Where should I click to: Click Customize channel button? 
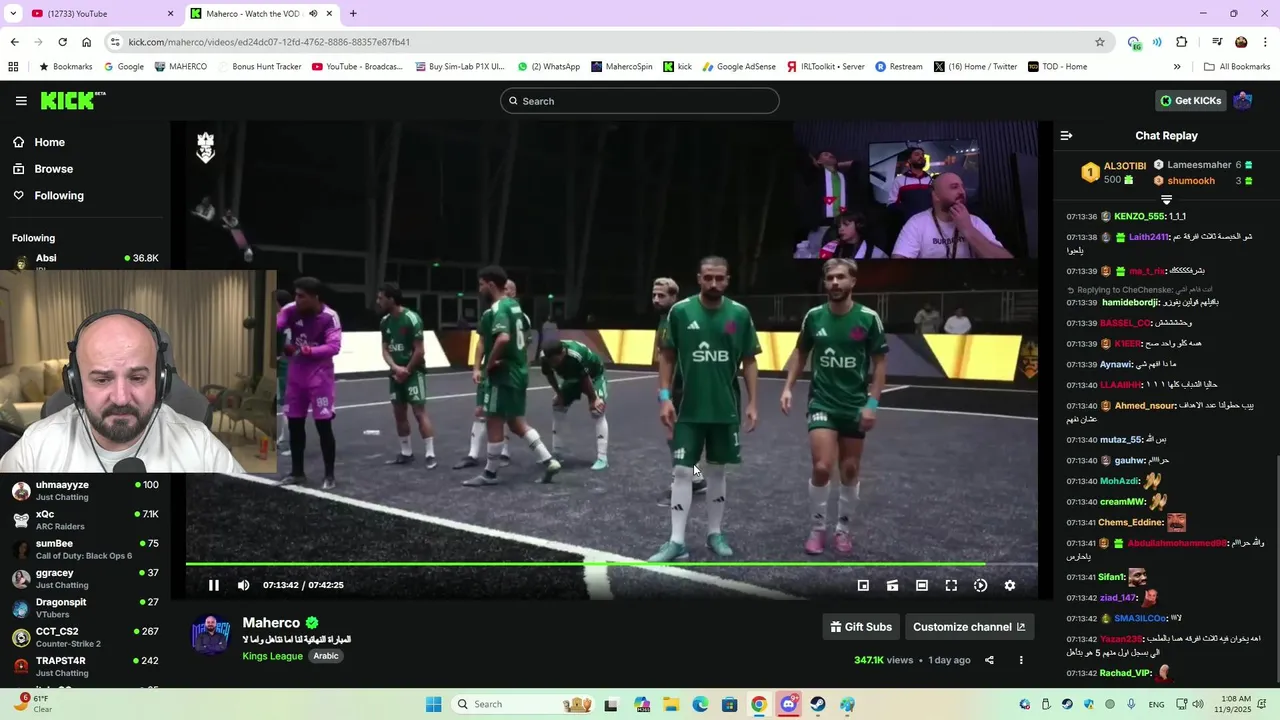tap(969, 627)
